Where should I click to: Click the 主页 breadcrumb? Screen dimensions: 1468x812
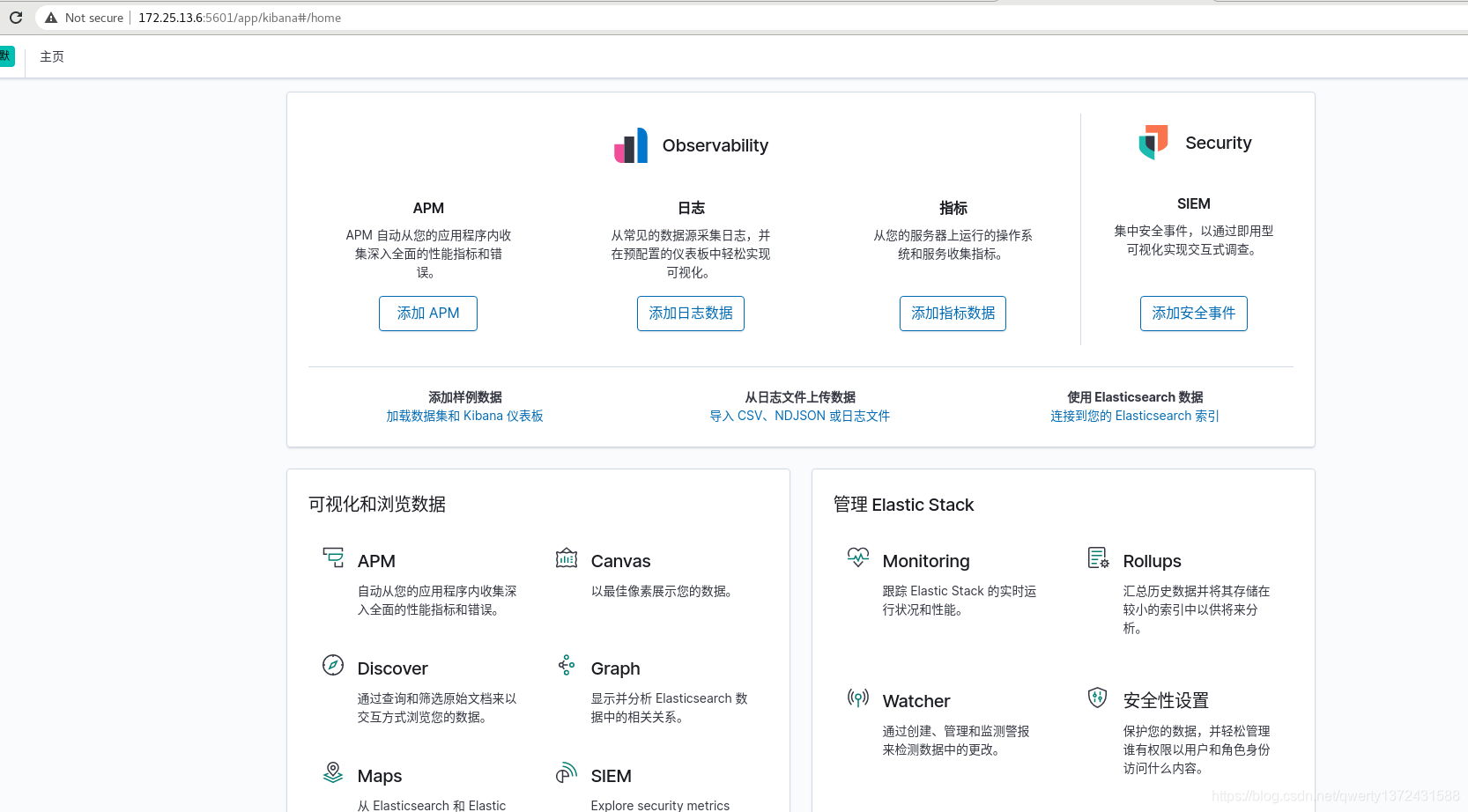tap(52, 56)
